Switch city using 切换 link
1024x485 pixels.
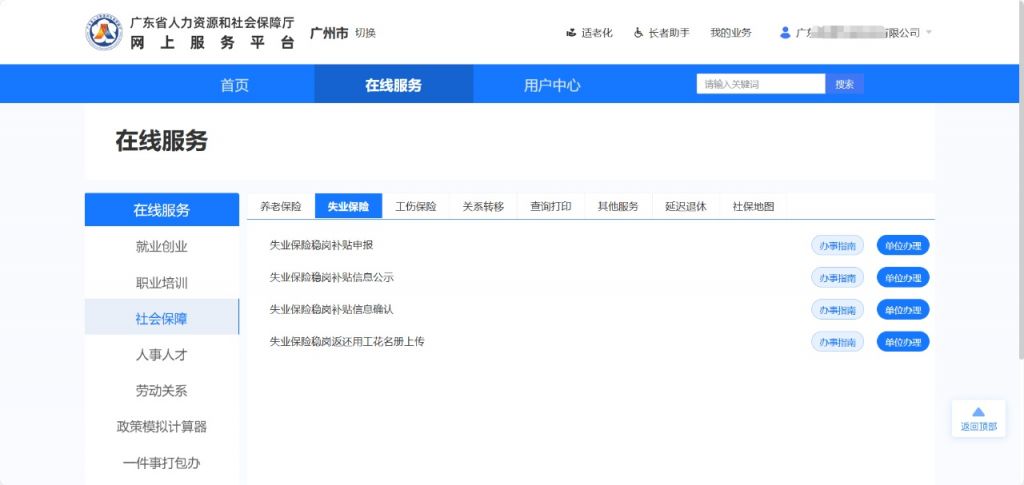[x=365, y=33]
